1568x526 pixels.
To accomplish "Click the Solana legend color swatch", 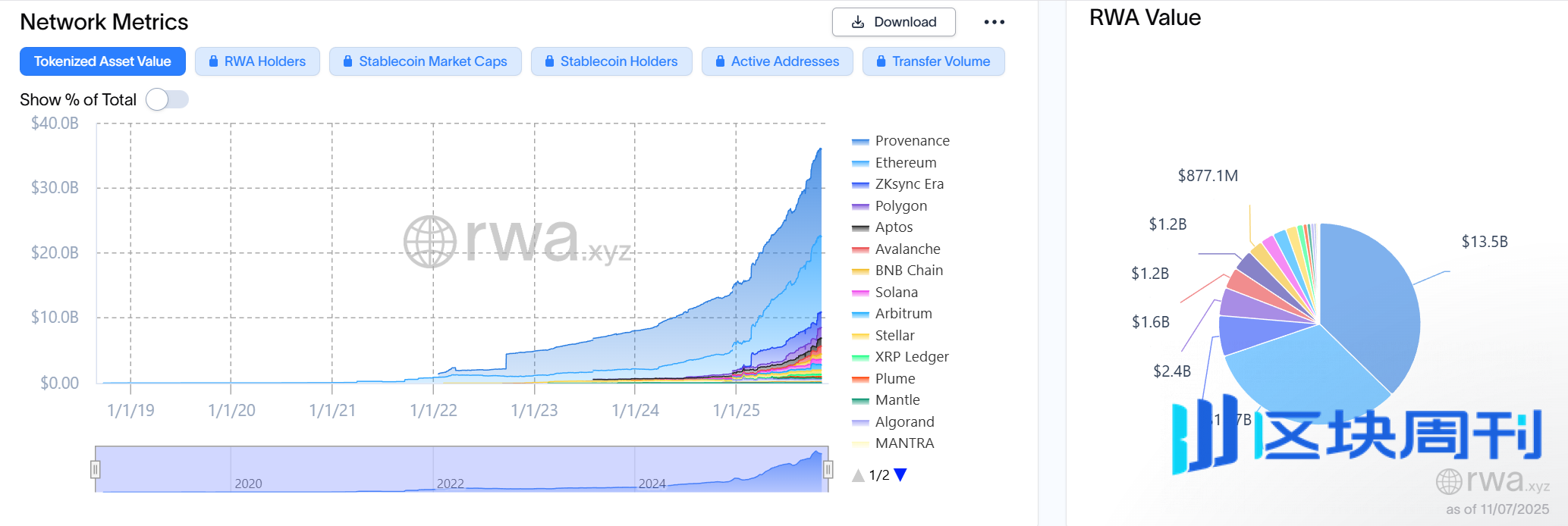I will [x=860, y=293].
